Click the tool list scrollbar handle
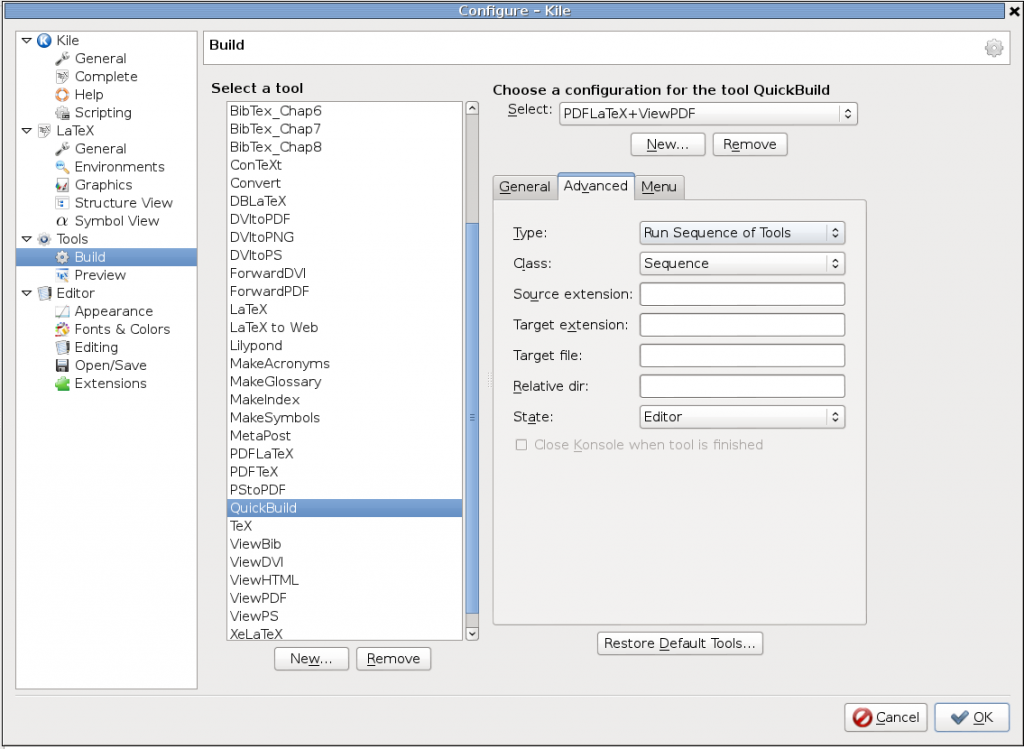 click(472, 418)
